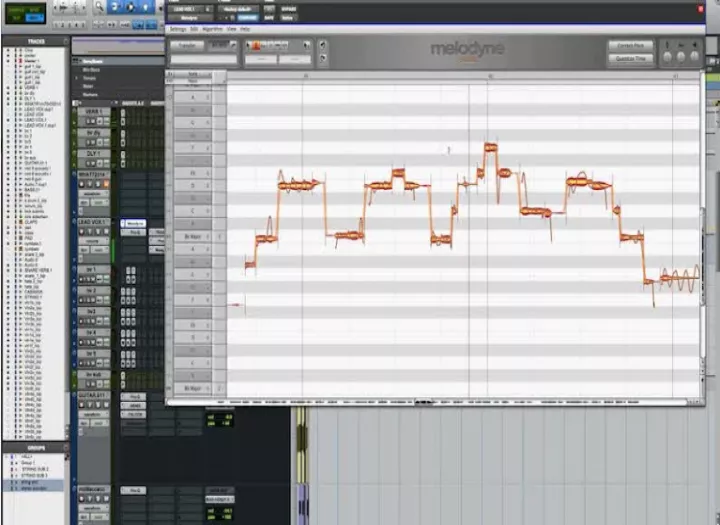This screenshot has height=525, width=720.
Task: Click the Correct Pitch button
Action: [x=631, y=45]
